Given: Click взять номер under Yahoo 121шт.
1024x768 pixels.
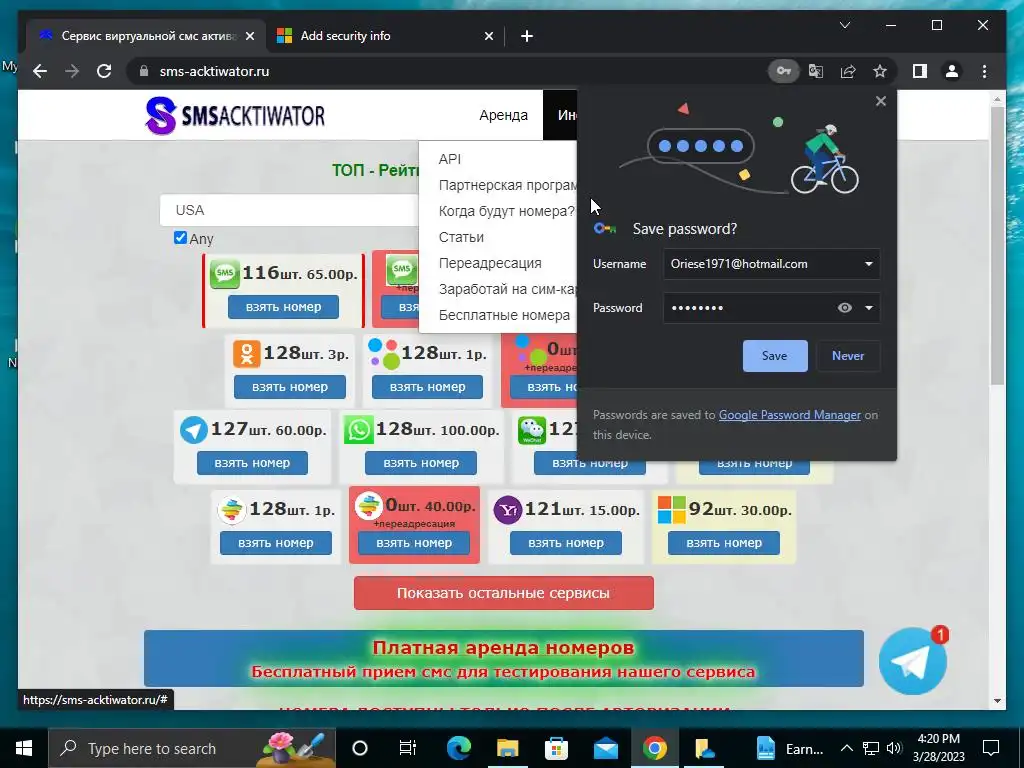Looking at the screenshot, I should [x=566, y=543].
